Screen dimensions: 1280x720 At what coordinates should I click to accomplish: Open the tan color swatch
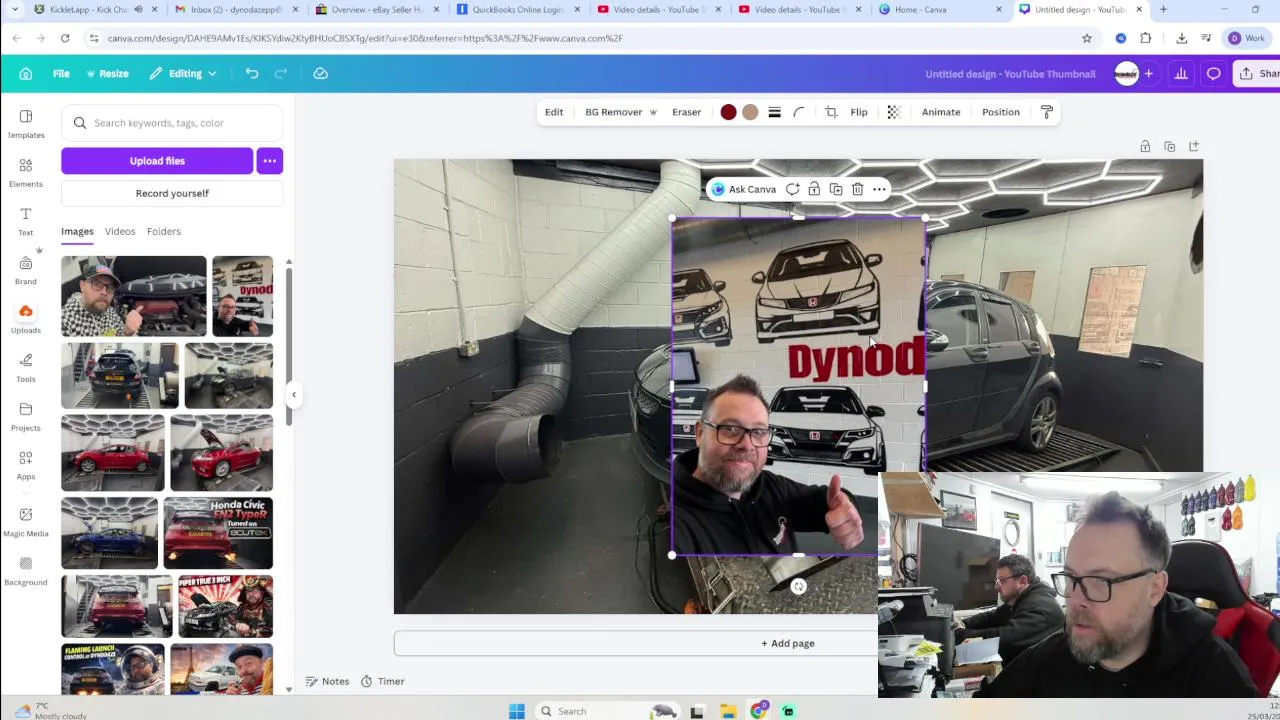750,112
